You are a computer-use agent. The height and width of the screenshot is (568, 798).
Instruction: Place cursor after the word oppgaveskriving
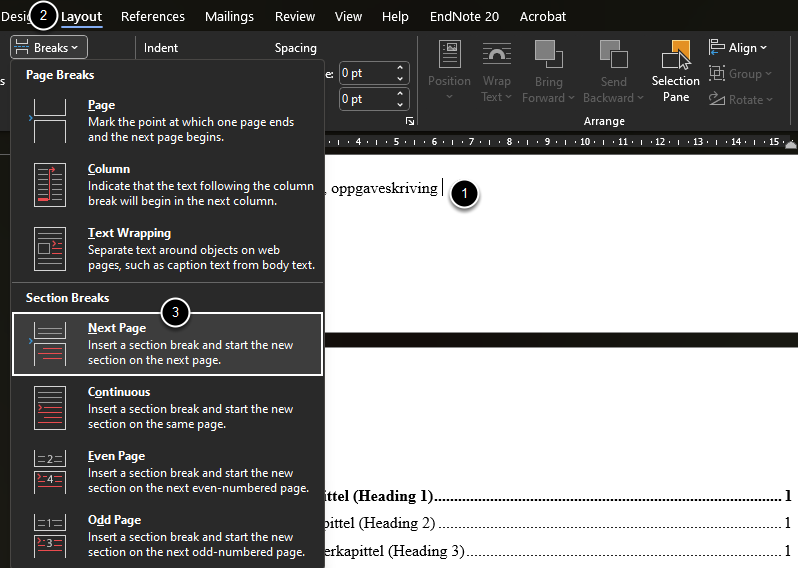[x=442, y=188]
